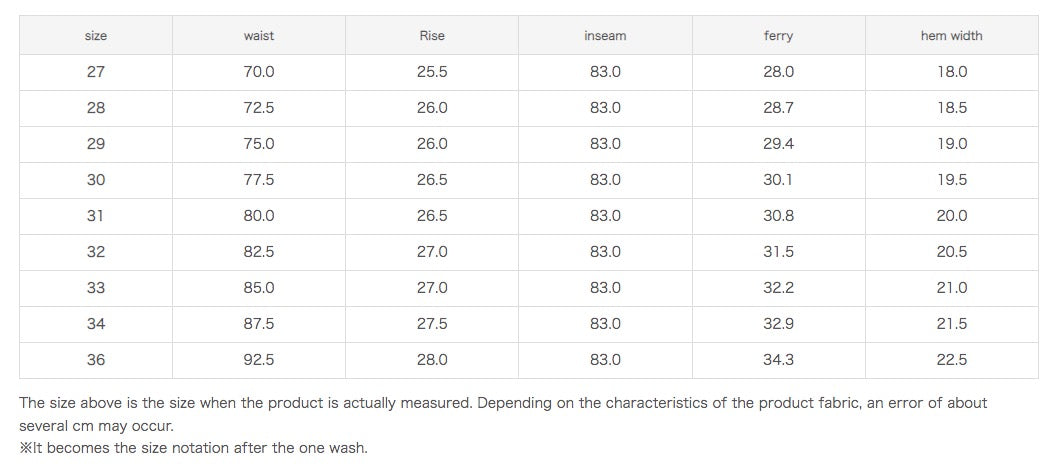Click the note about one wash
The image size is (1061, 469).
(x=194, y=448)
